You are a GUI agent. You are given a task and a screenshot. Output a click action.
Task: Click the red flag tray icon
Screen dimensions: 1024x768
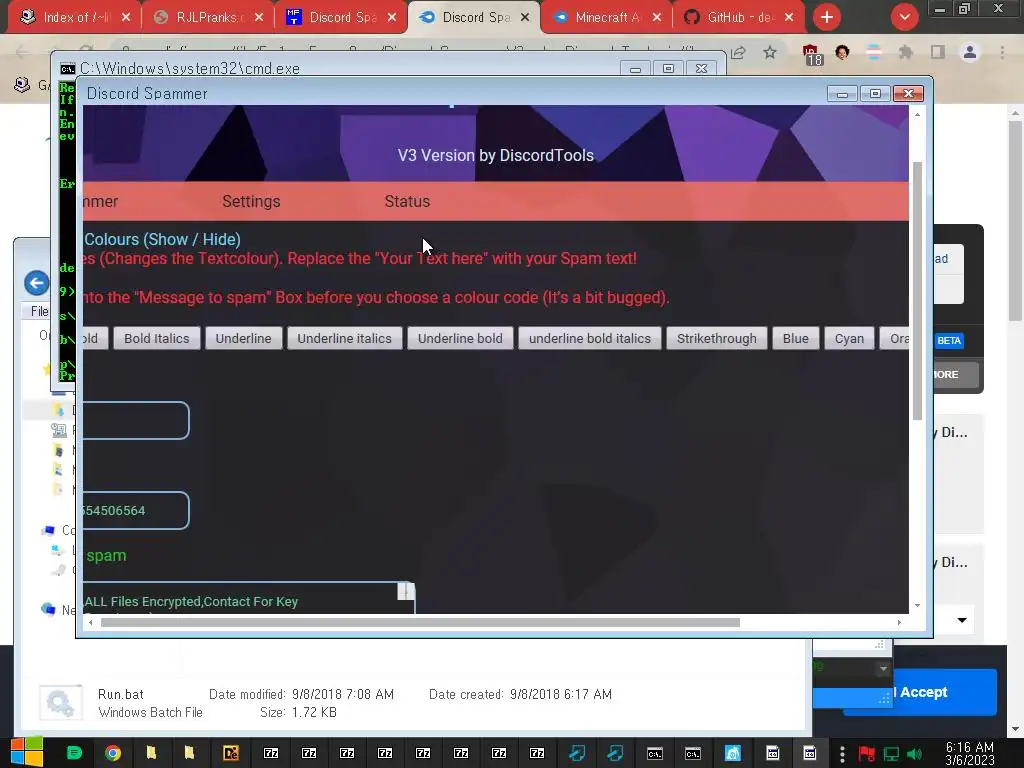tap(867, 754)
